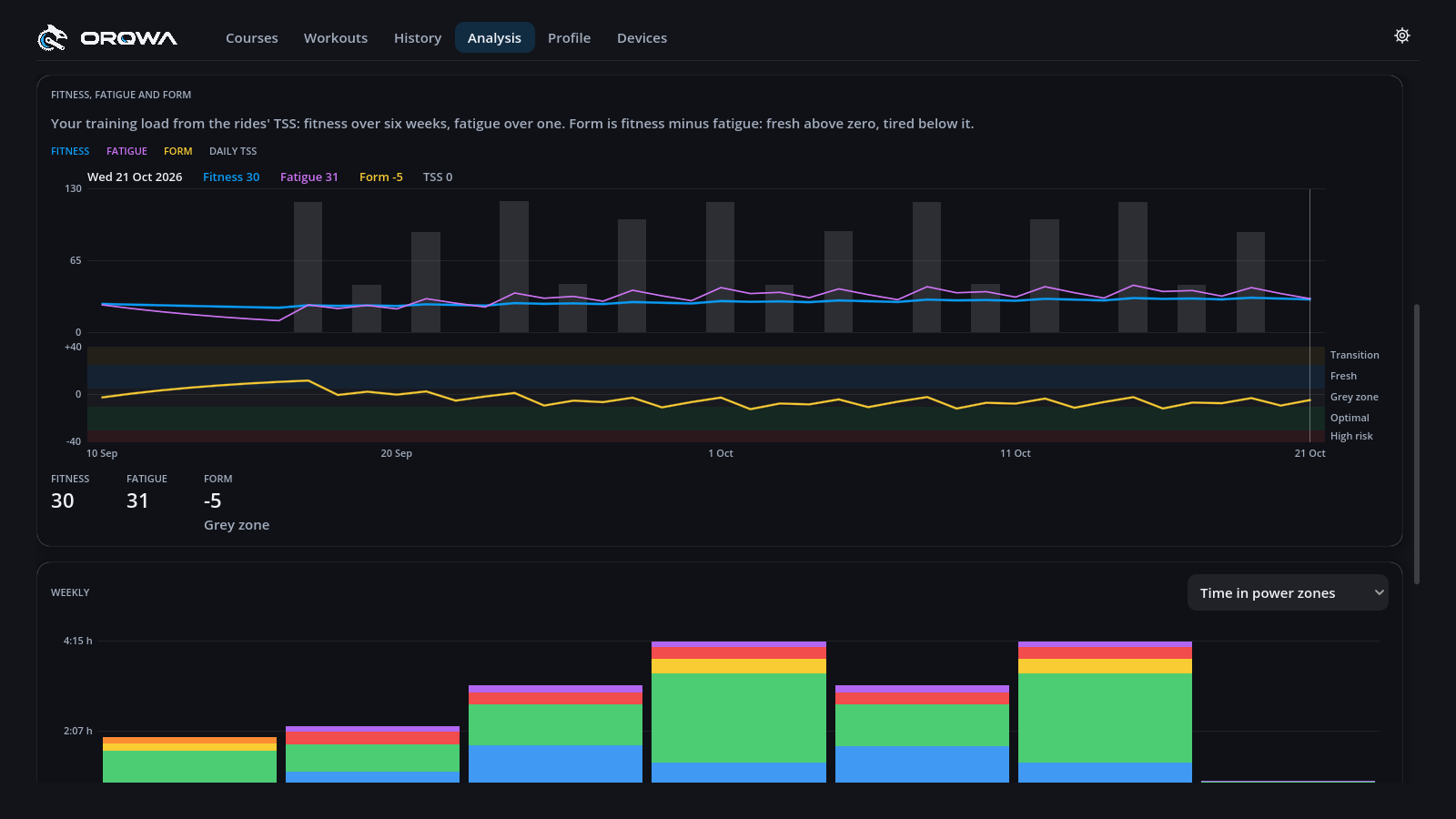
Task: Click the 'Form -5' readout value
Action: click(381, 177)
